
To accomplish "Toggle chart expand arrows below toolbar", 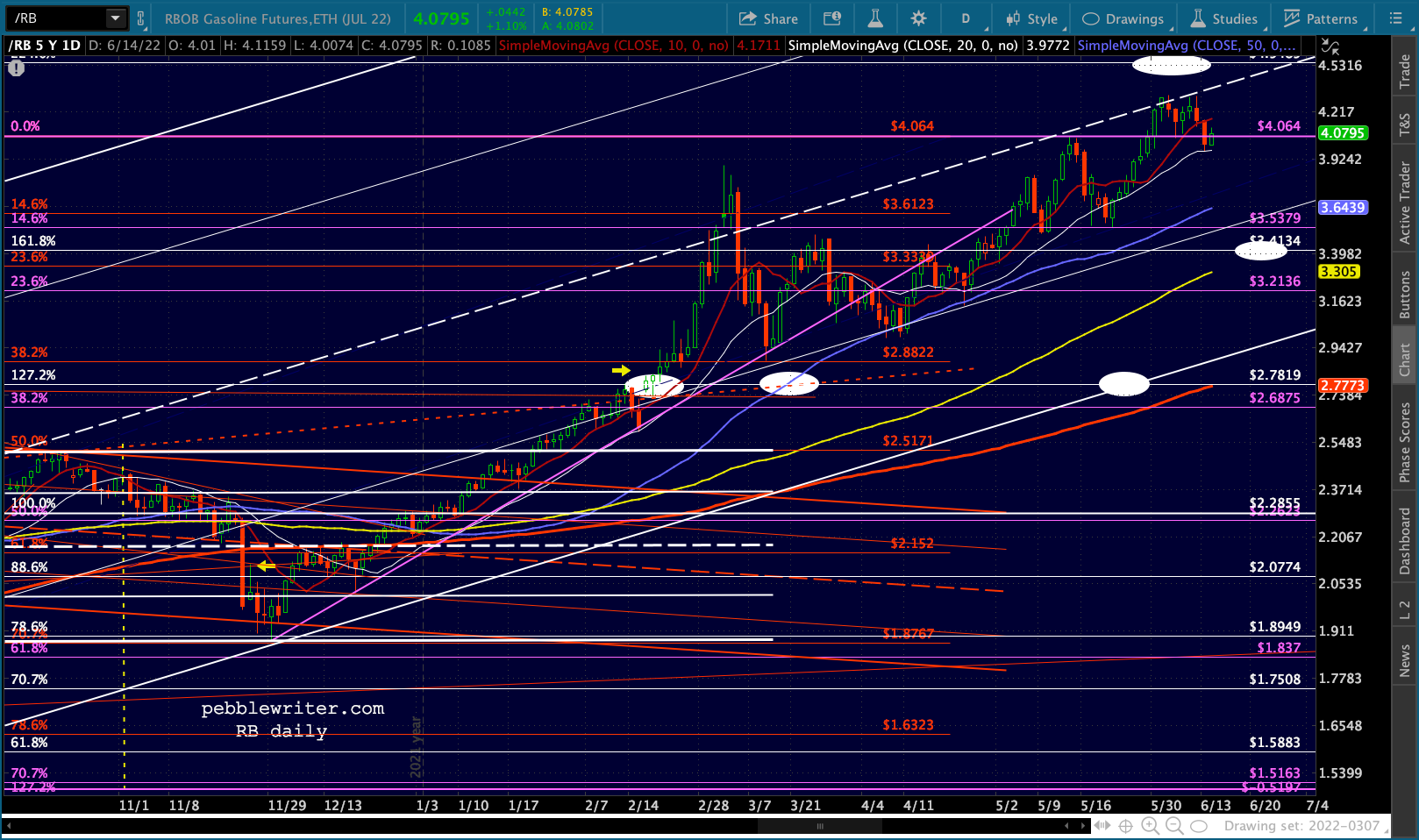I will [1331, 46].
